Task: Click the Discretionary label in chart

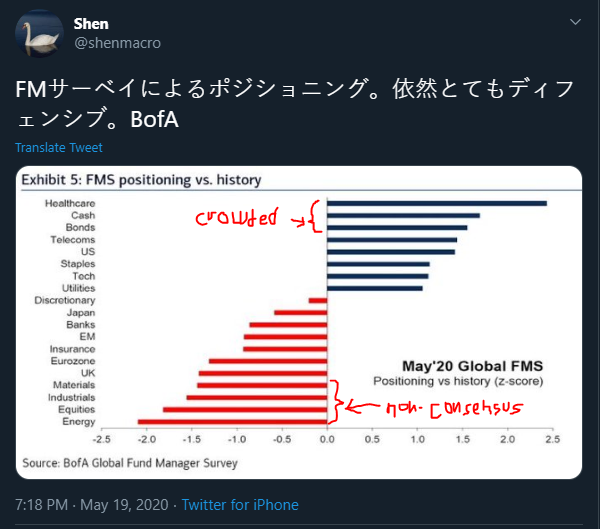Action: (65, 300)
